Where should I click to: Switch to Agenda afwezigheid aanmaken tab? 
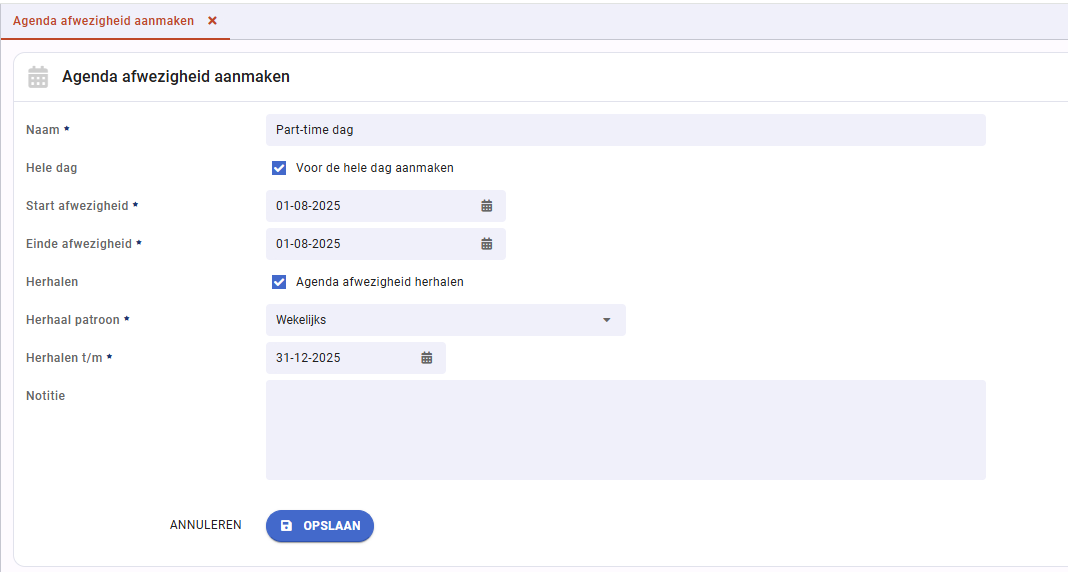pyautogui.click(x=104, y=20)
